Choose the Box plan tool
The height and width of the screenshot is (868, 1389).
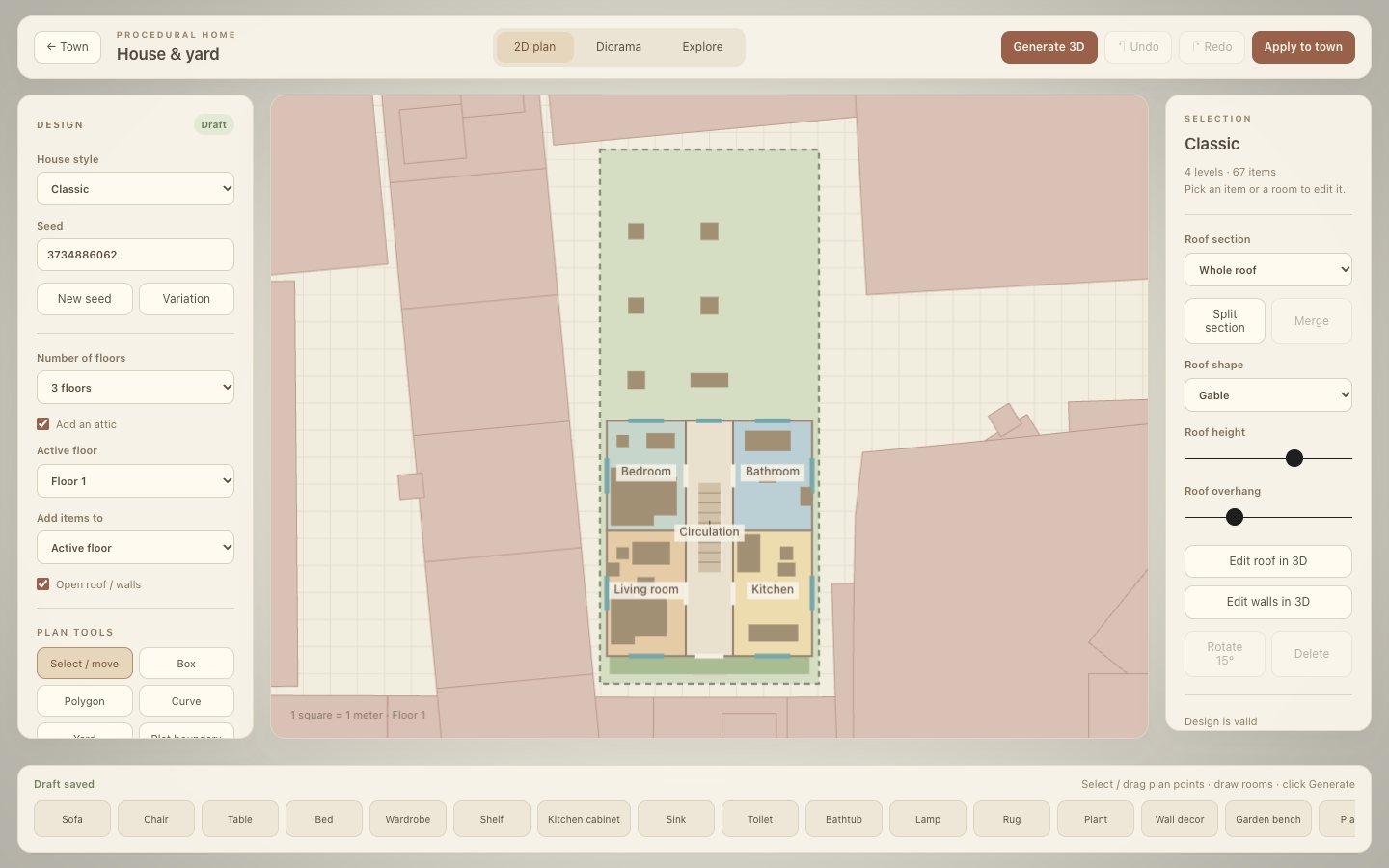(186, 664)
